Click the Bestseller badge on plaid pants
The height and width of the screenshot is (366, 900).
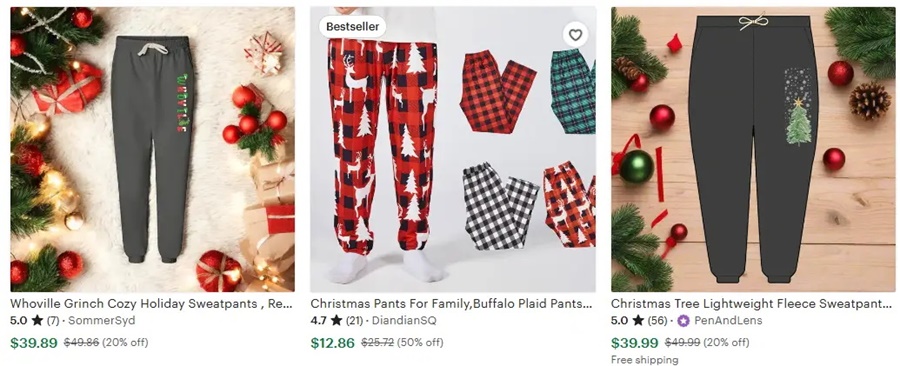click(x=352, y=26)
